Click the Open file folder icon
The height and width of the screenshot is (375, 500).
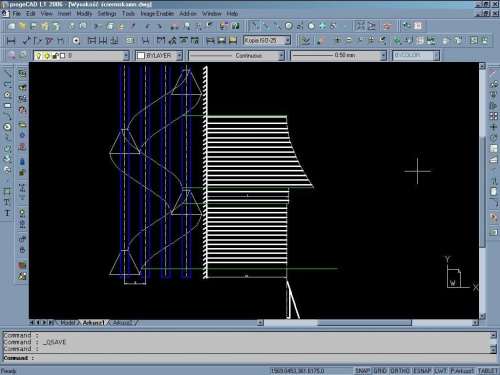pyautogui.click(x=22, y=26)
